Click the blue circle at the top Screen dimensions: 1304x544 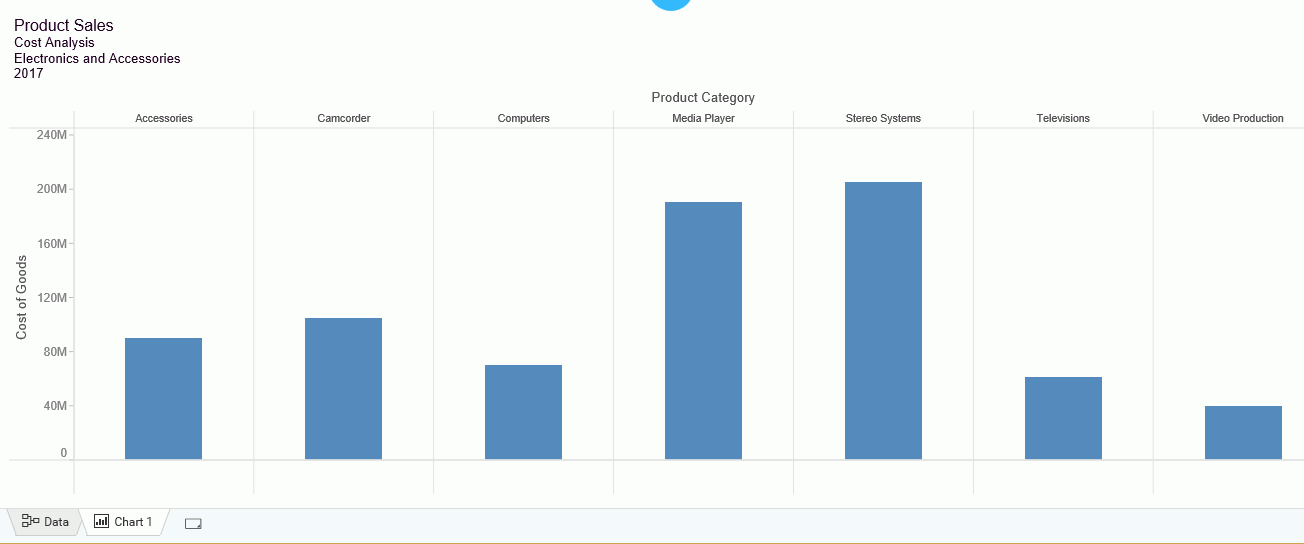671,3
